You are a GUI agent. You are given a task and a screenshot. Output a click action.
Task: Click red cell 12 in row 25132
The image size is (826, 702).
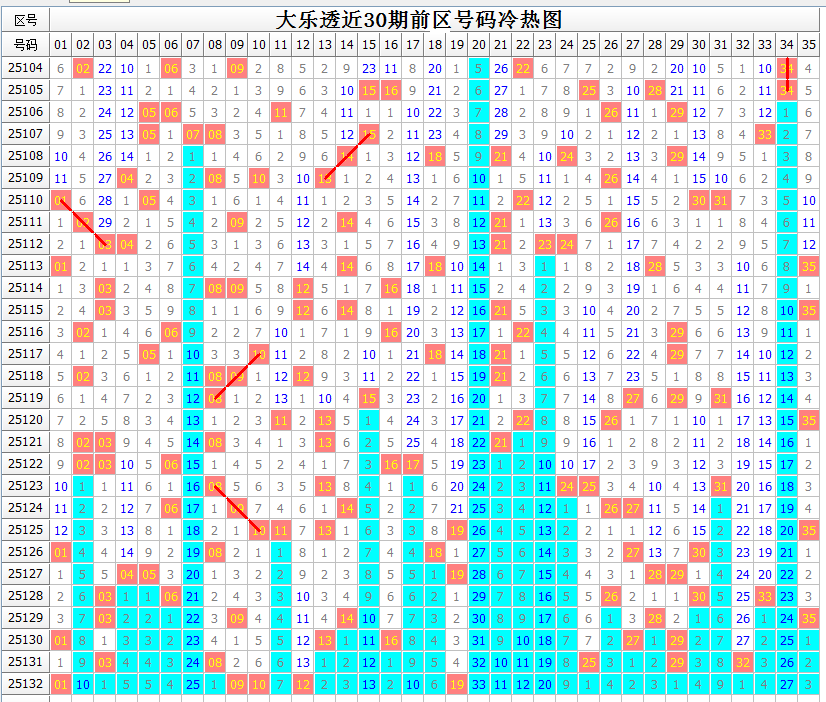point(303,685)
